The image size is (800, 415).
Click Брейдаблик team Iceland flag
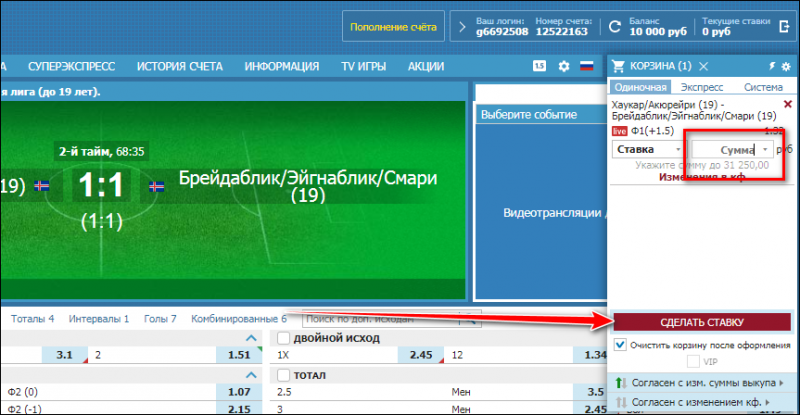click(x=157, y=186)
